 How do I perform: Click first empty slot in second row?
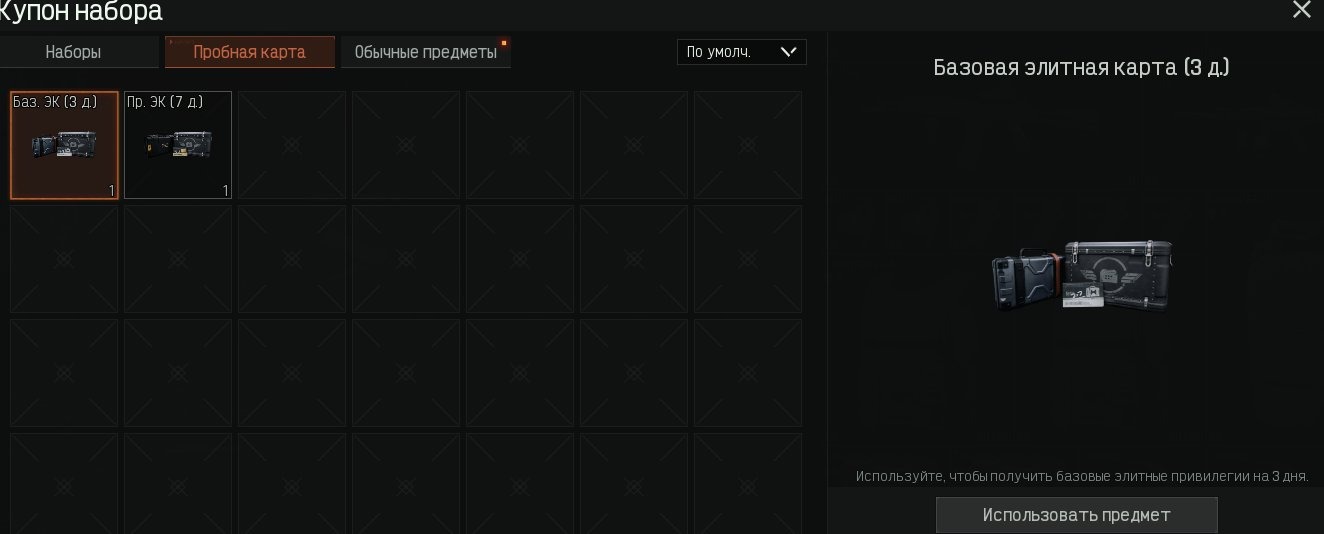[x=64, y=259]
